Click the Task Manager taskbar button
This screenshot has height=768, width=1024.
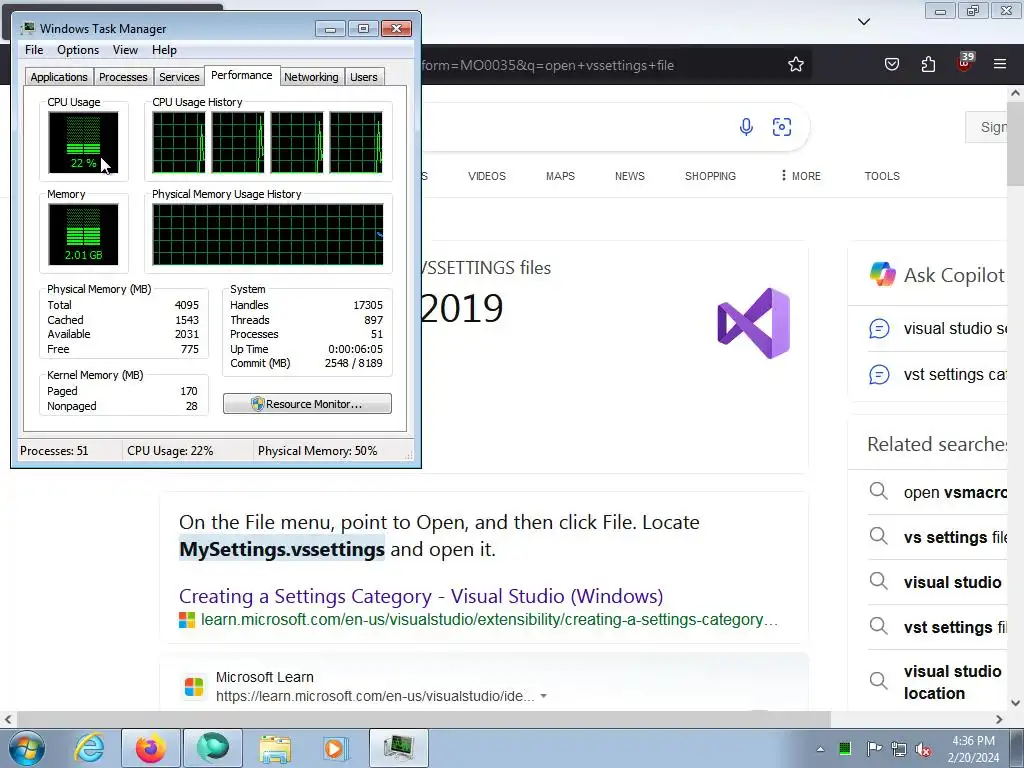pyautogui.click(x=398, y=748)
